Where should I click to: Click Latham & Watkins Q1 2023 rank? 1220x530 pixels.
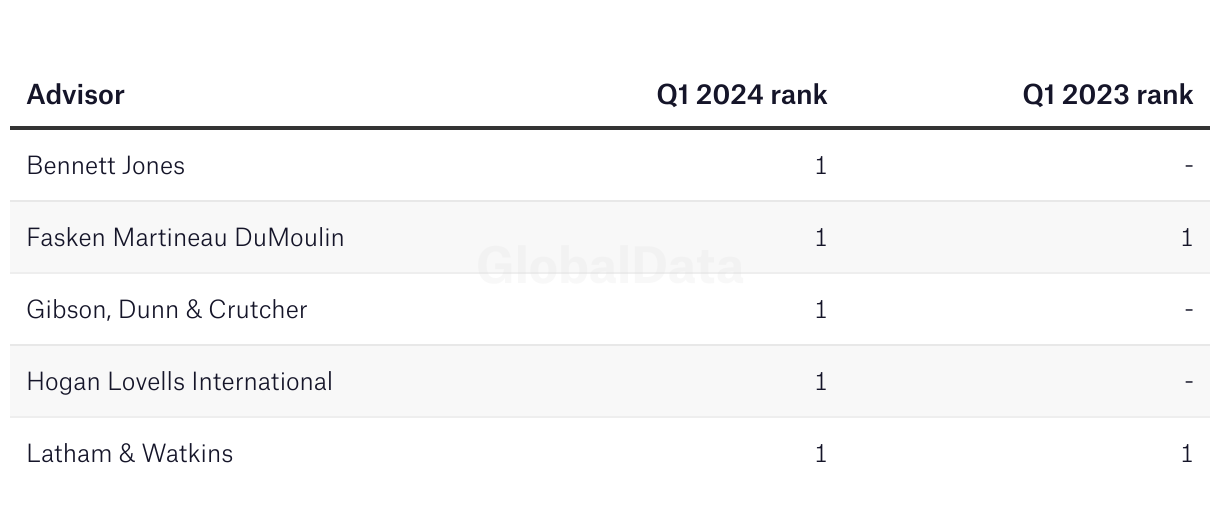(x=1187, y=453)
